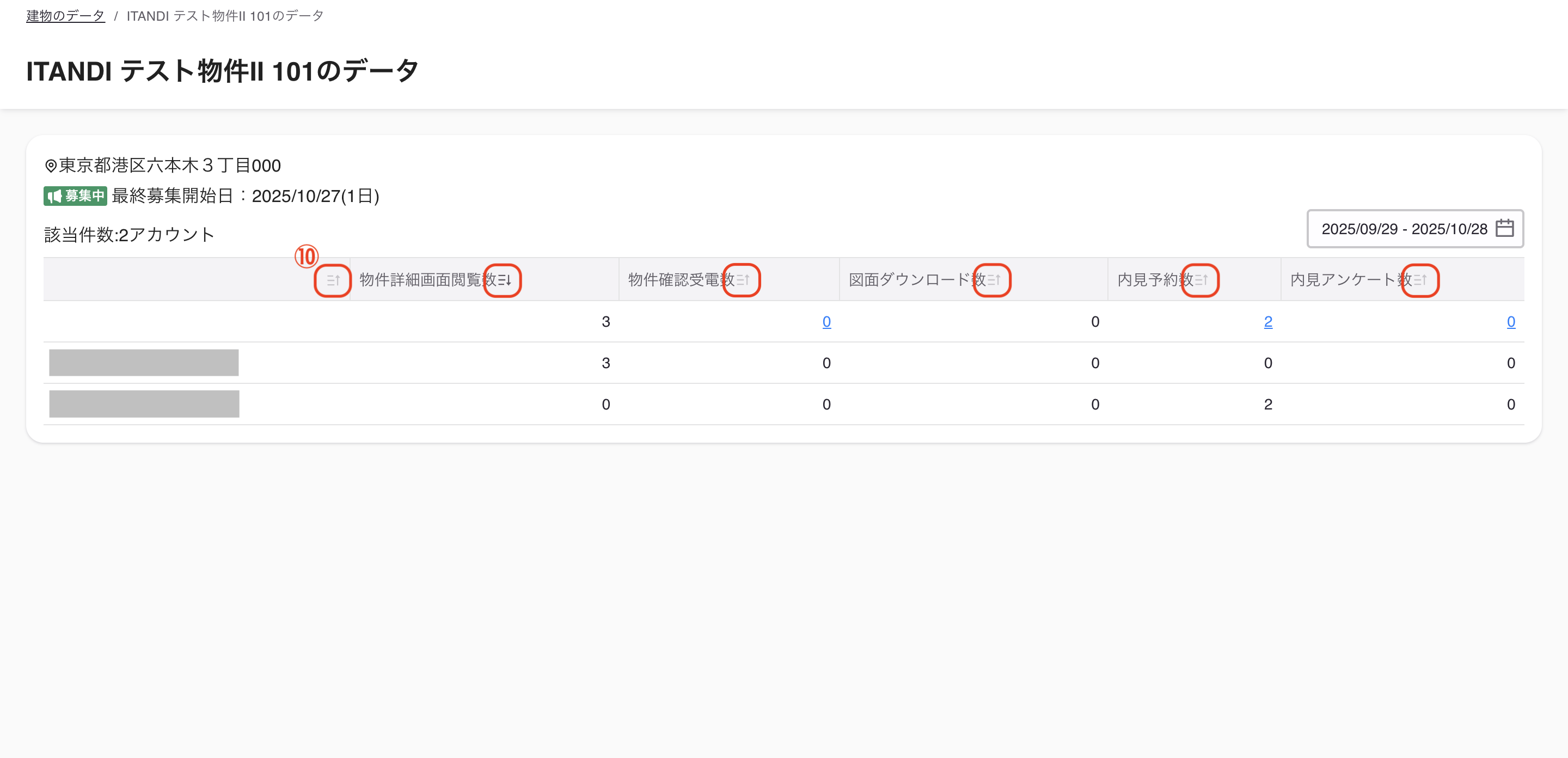The width and height of the screenshot is (1568, 758).
Task: Click the 内見予約数 column header text
Action: (x=1155, y=280)
